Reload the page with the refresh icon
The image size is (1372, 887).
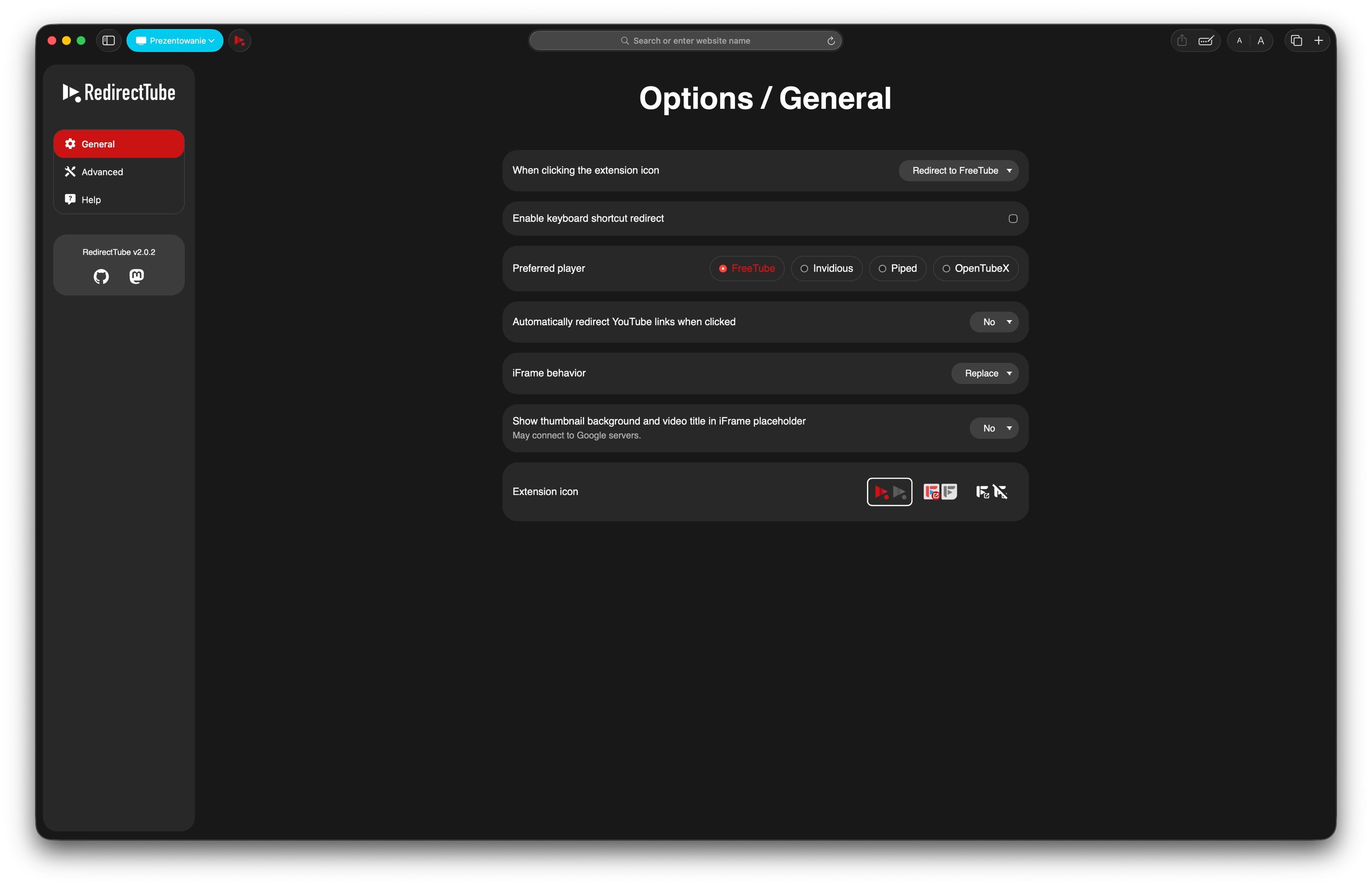[830, 41]
